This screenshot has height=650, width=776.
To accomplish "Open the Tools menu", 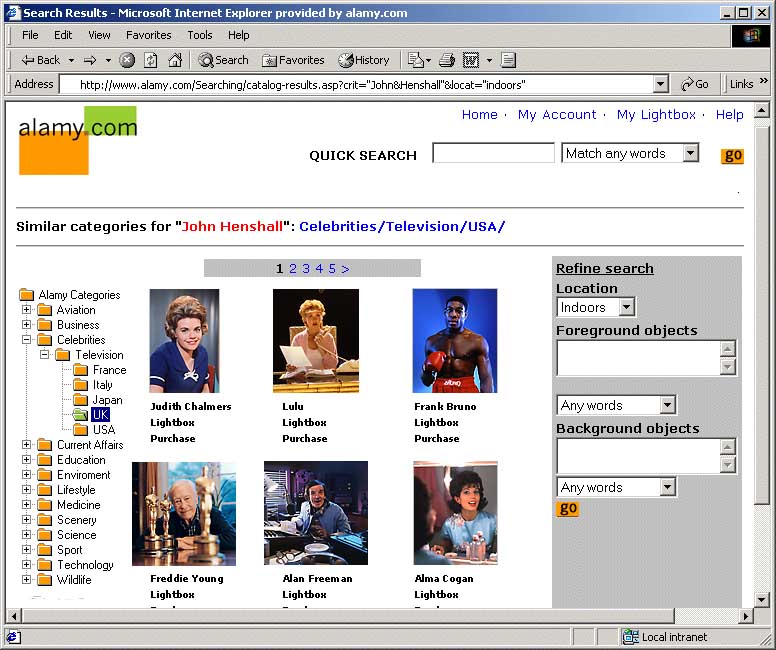I will click(x=200, y=35).
